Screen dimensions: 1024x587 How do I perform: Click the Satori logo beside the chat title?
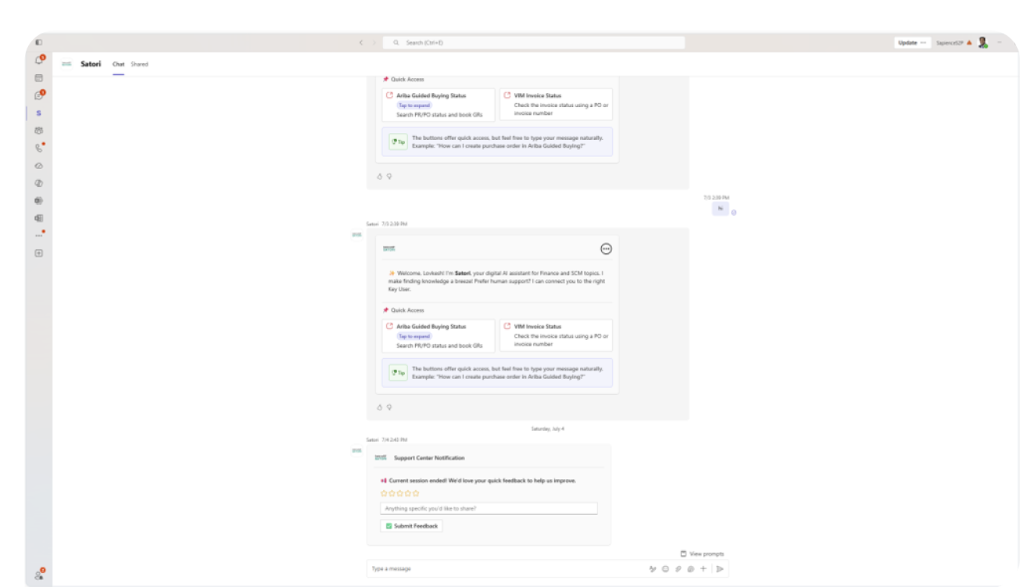point(67,64)
